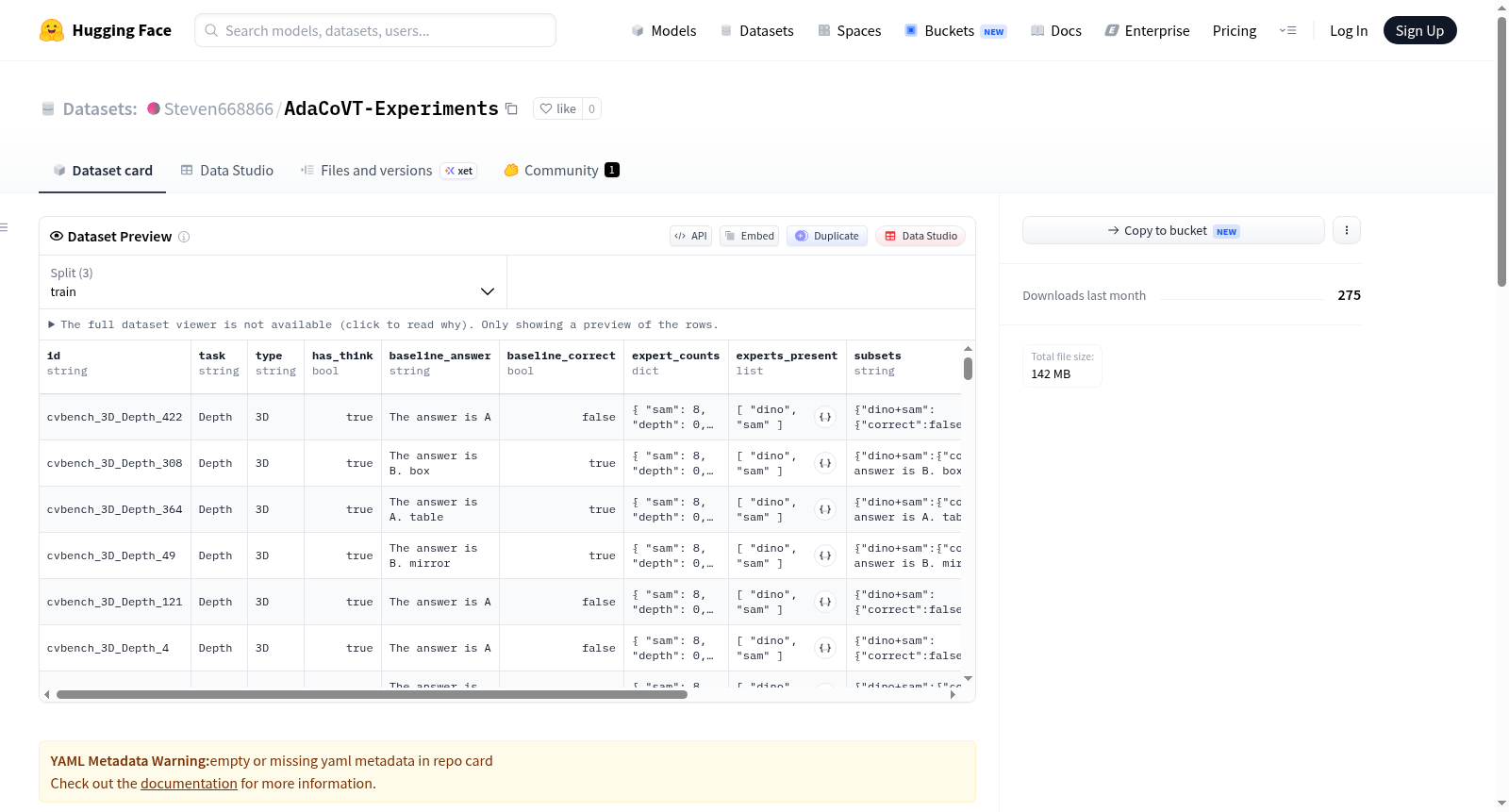Open the three-dot options menu beside Copy to bucket
This screenshot has height=812, width=1509.
(1347, 230)
